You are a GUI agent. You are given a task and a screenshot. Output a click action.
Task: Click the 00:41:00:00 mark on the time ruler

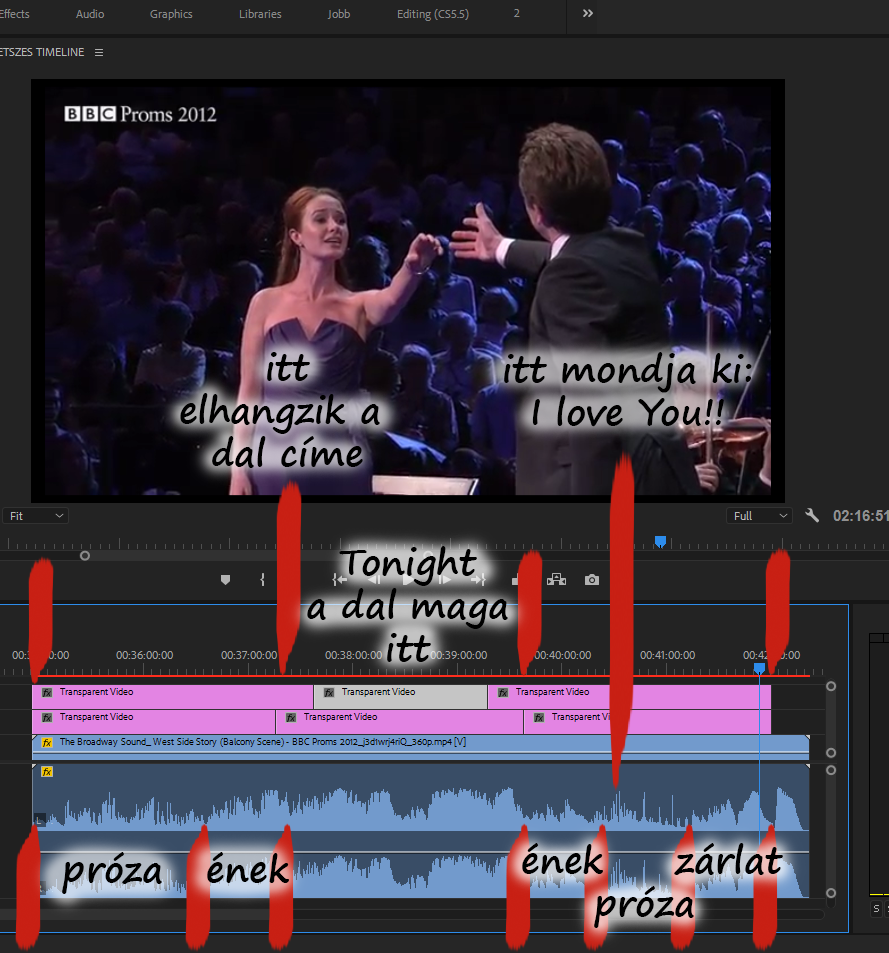[667, 655]
